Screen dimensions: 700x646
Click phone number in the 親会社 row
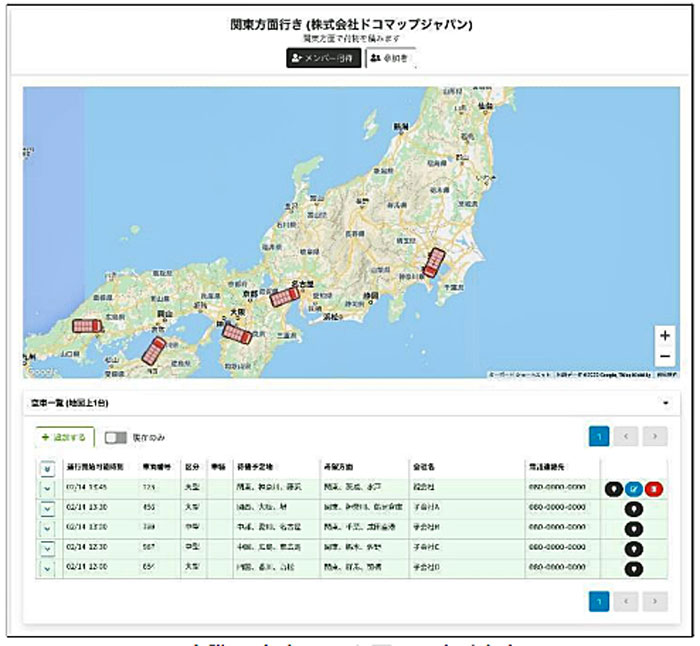557,487
